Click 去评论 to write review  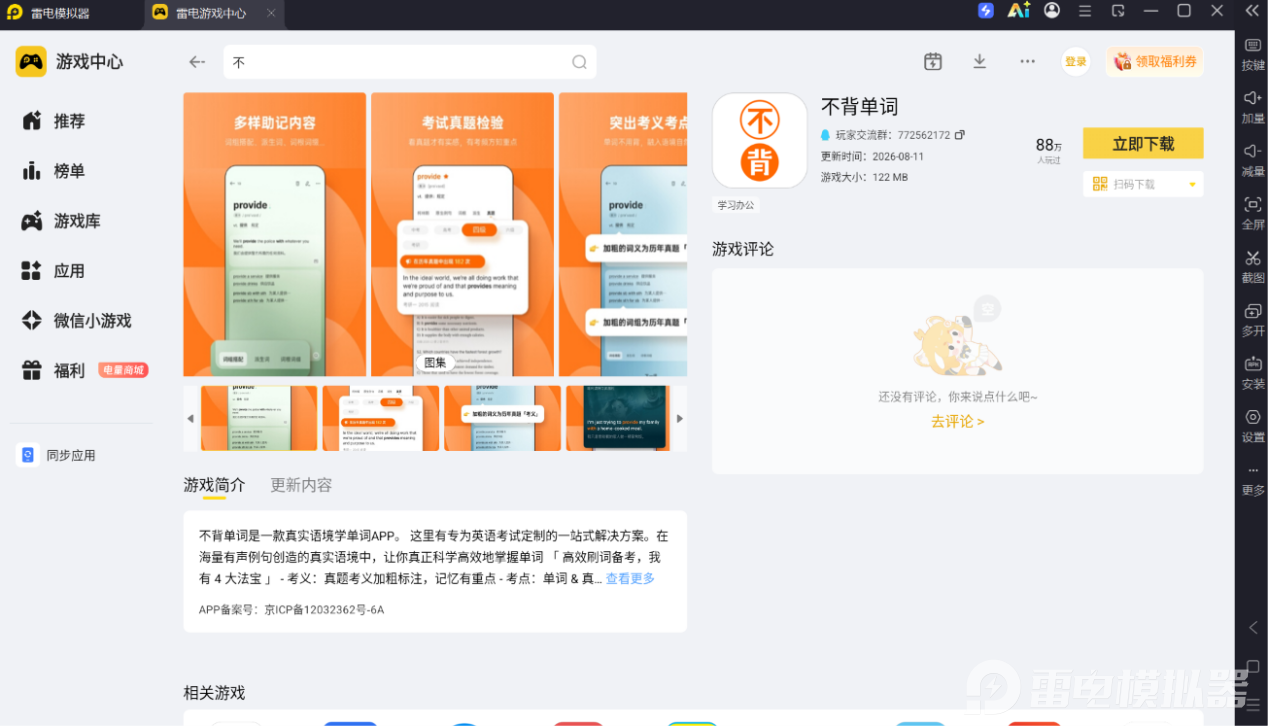(x=957, y=421)
